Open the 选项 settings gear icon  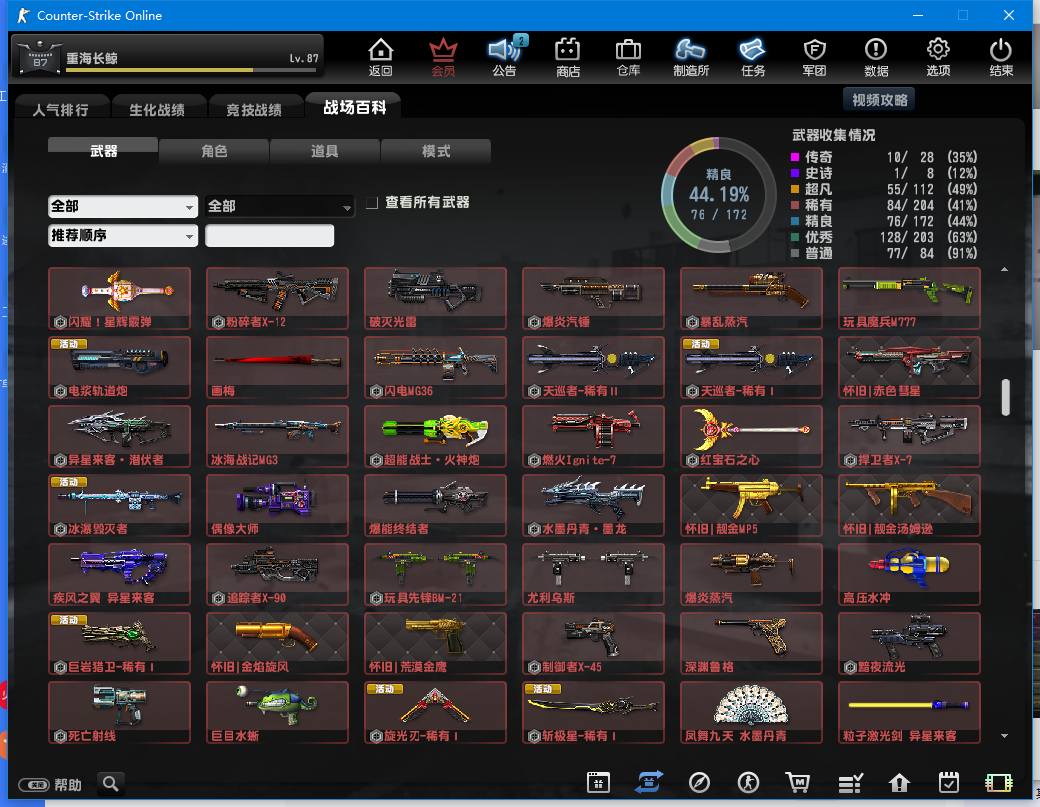[938, 56]
